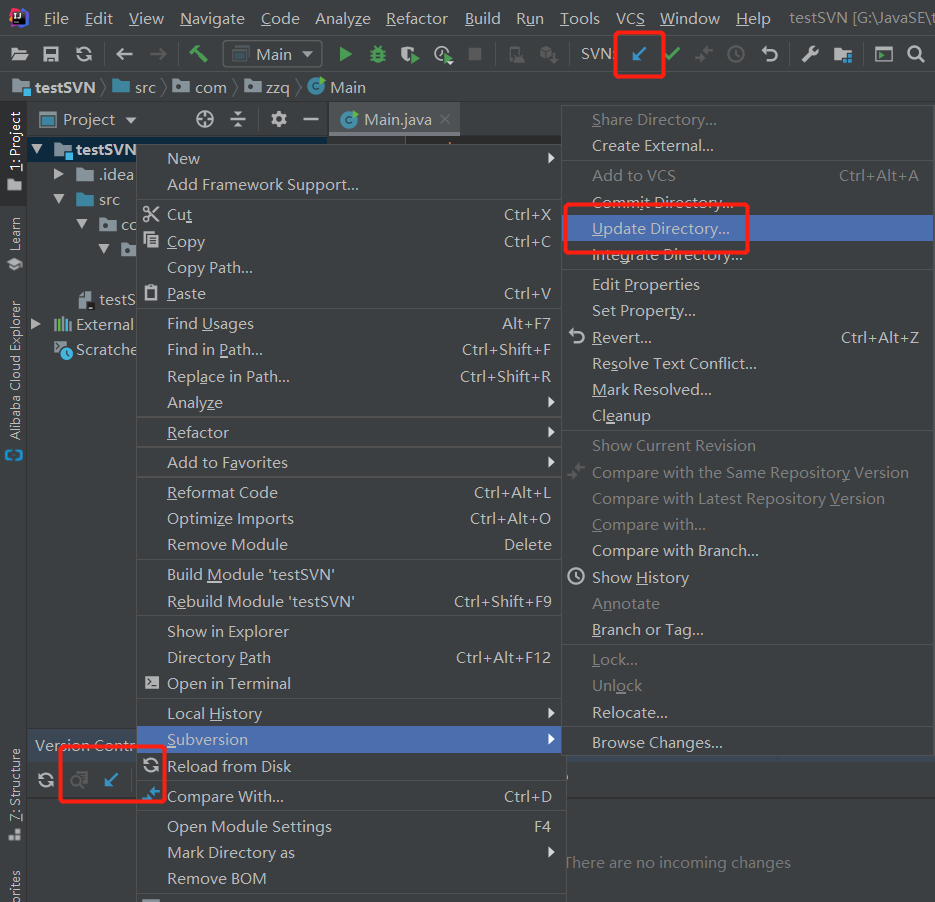Click the Save All toolbar icon

pyautogui.click(x=51, y=55)
